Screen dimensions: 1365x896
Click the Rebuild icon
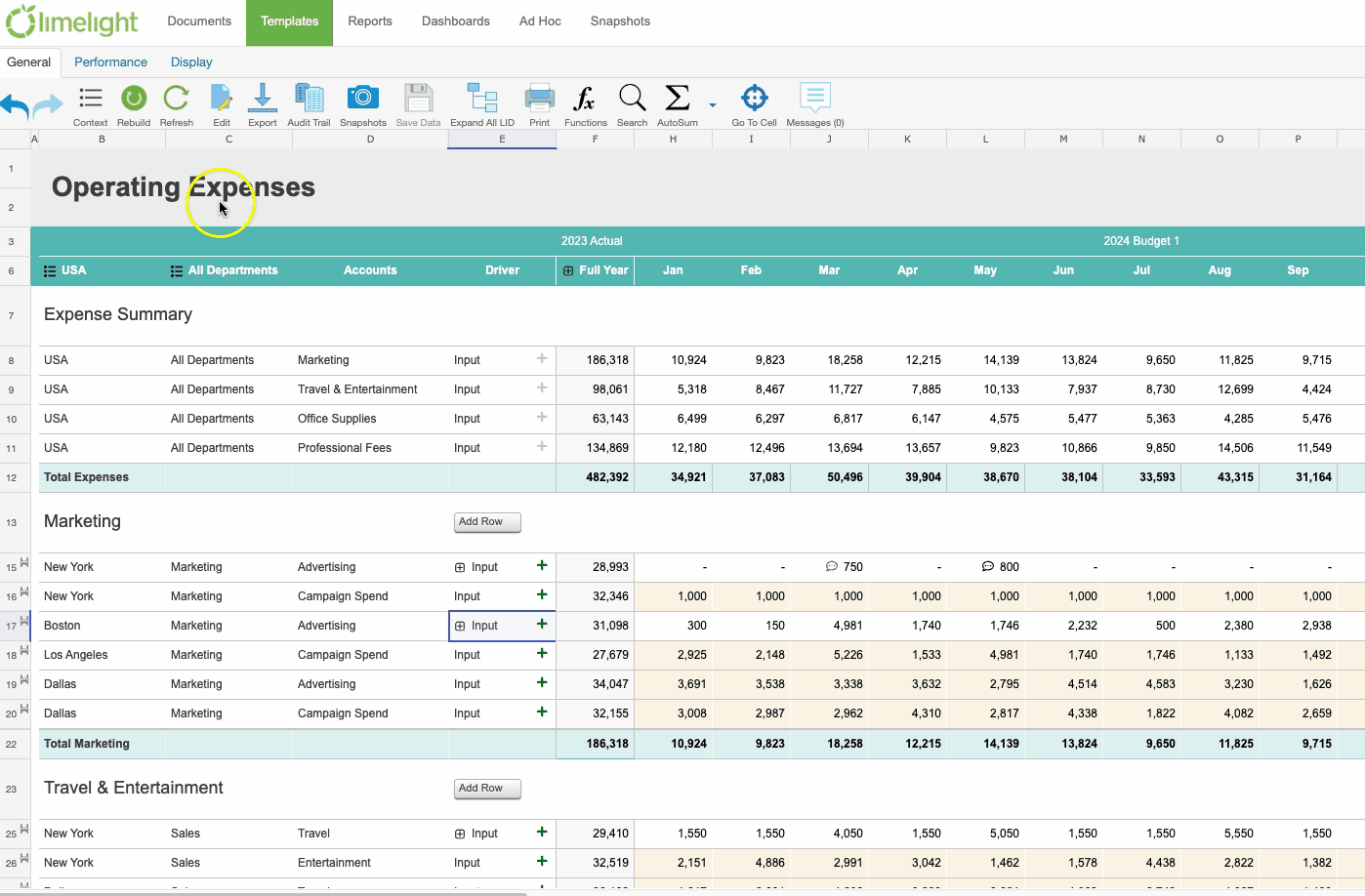click(134, 99)
